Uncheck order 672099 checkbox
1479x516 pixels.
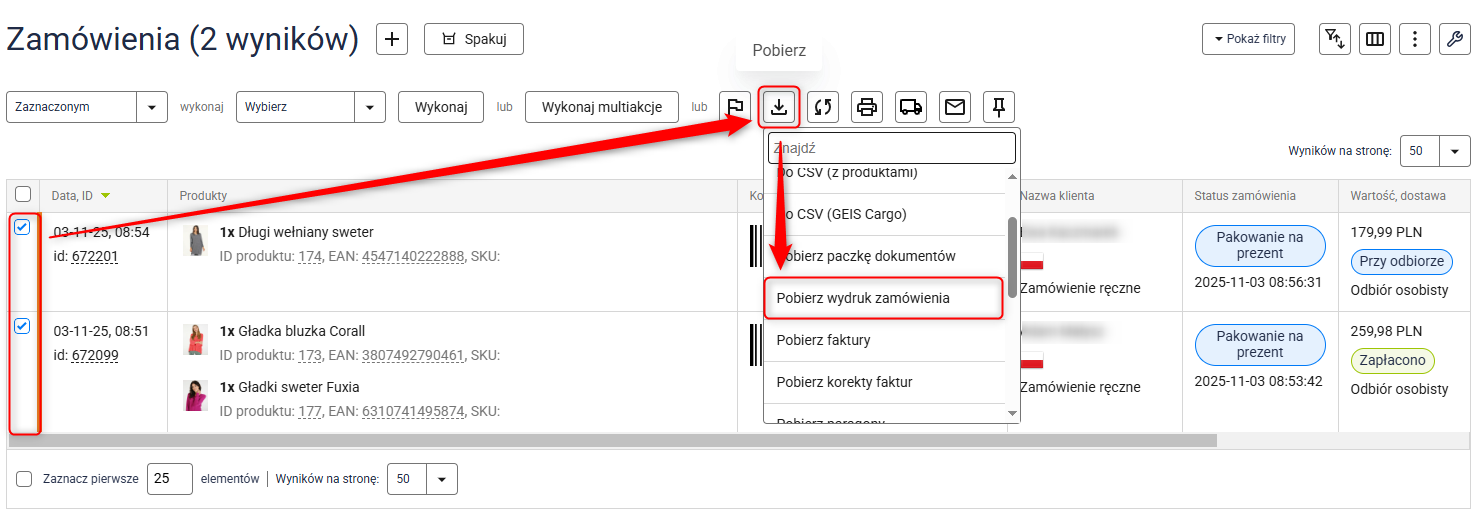(x=23, y=326)
